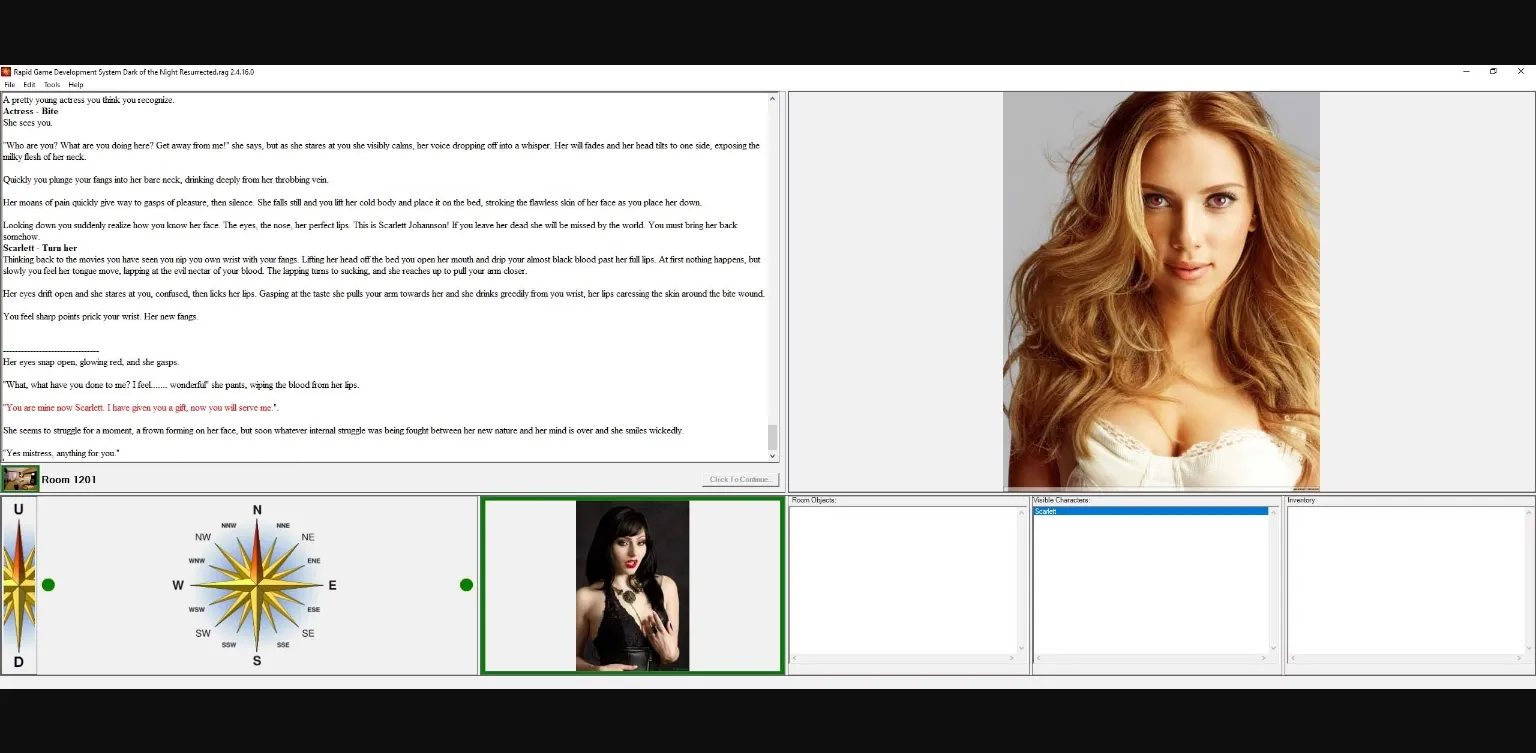Select the SW compass direction

pos(203,633)
